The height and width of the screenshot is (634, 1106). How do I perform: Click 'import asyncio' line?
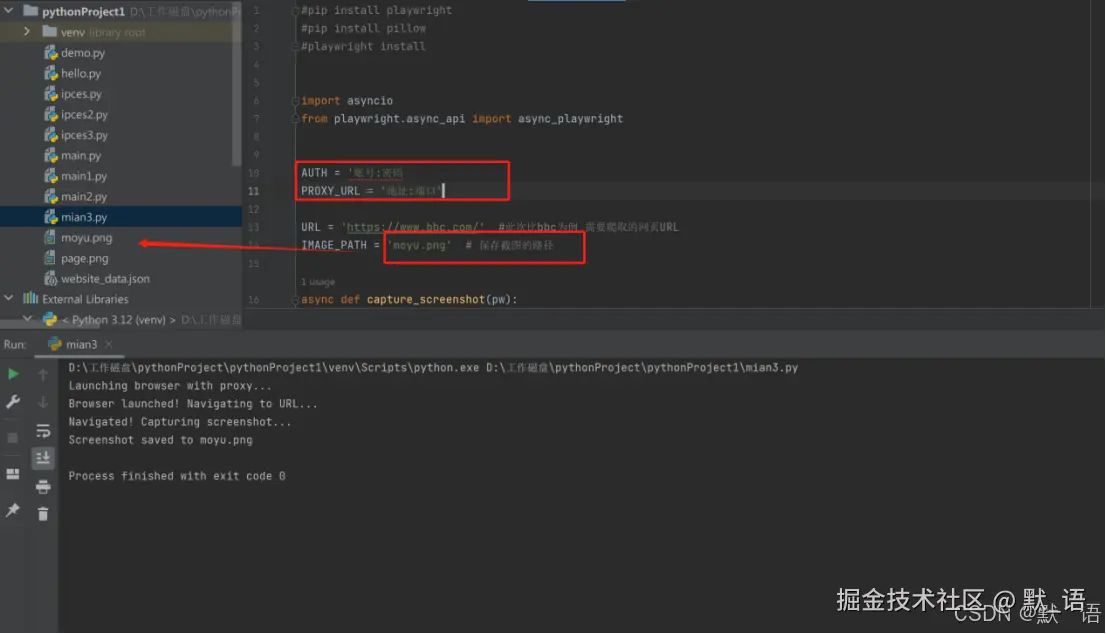coord(347,101)
